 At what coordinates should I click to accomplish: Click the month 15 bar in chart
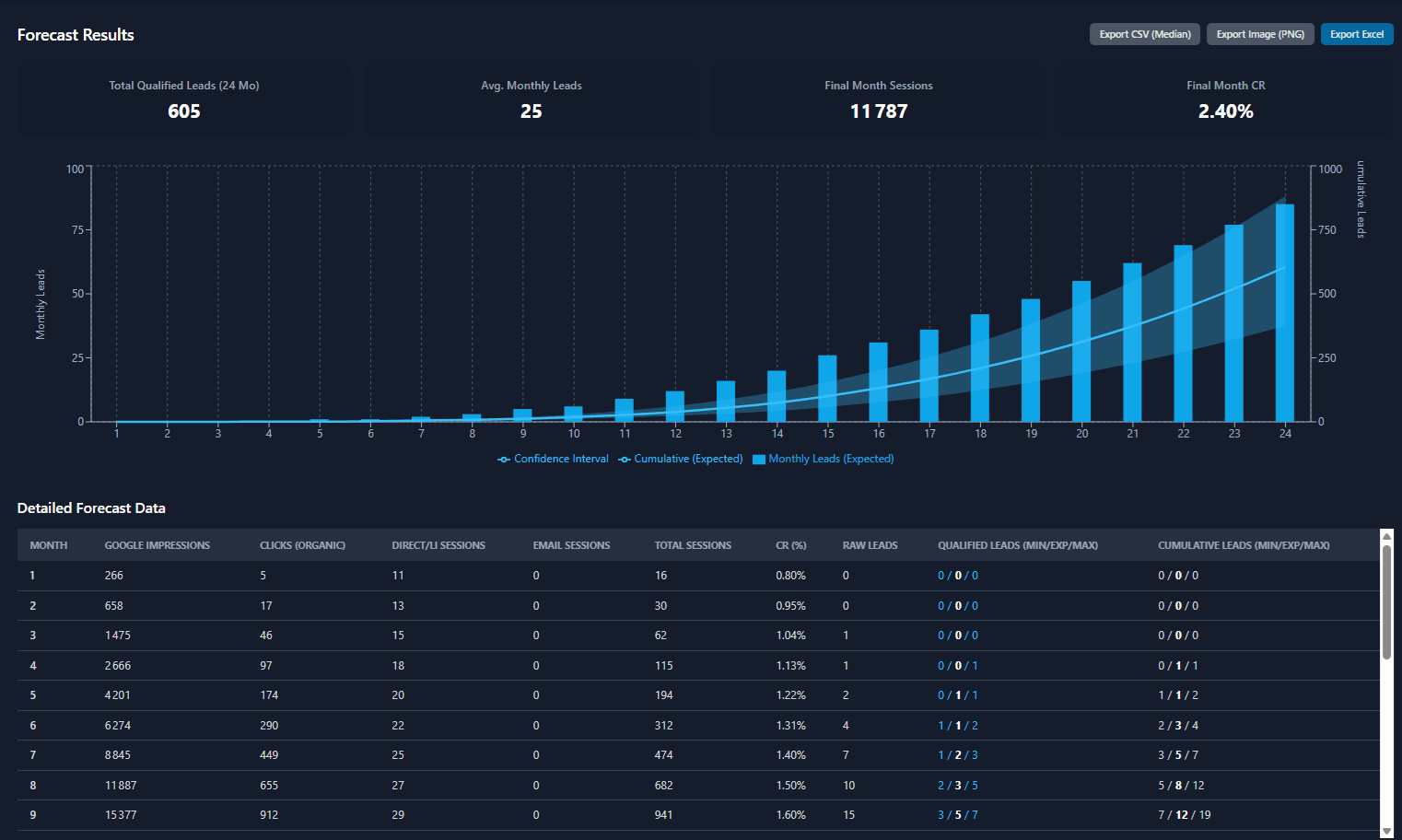[x=828, y=389]
